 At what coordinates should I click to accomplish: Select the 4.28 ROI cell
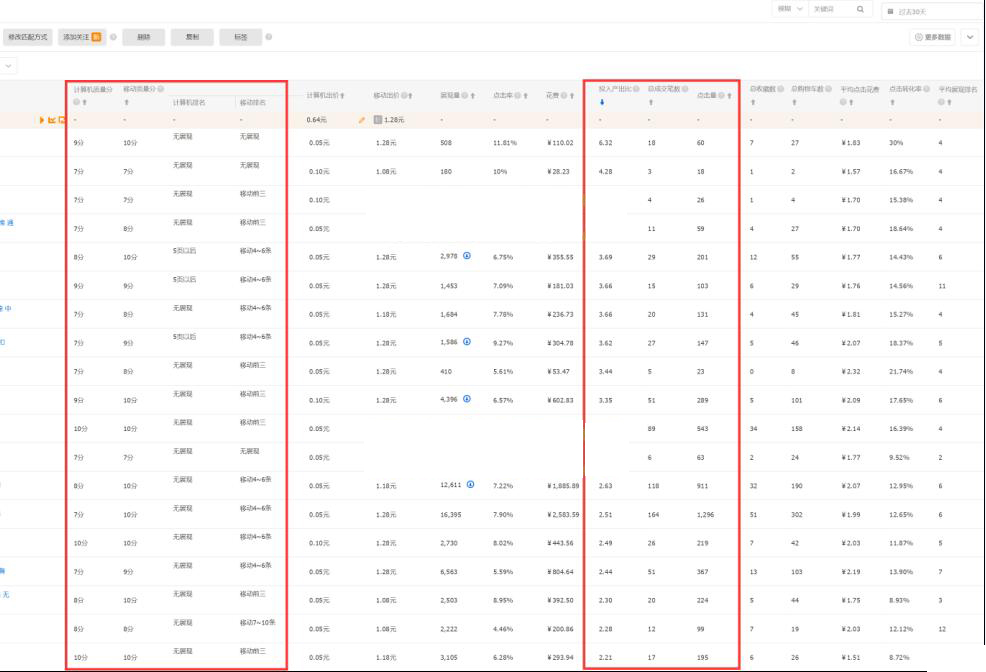pos(605,172)
